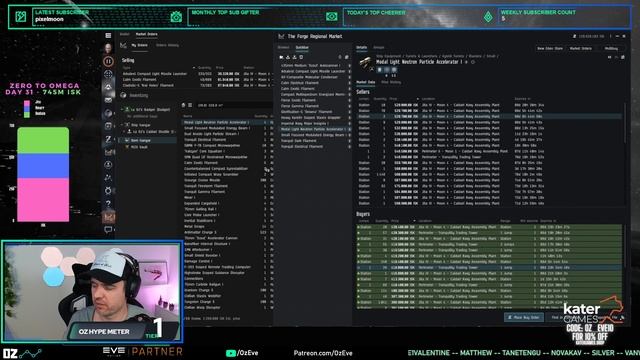This screenshot has height=360, width=640.
Task: Click first Quickbar toolbar folder icon
Action: [281, 57]
